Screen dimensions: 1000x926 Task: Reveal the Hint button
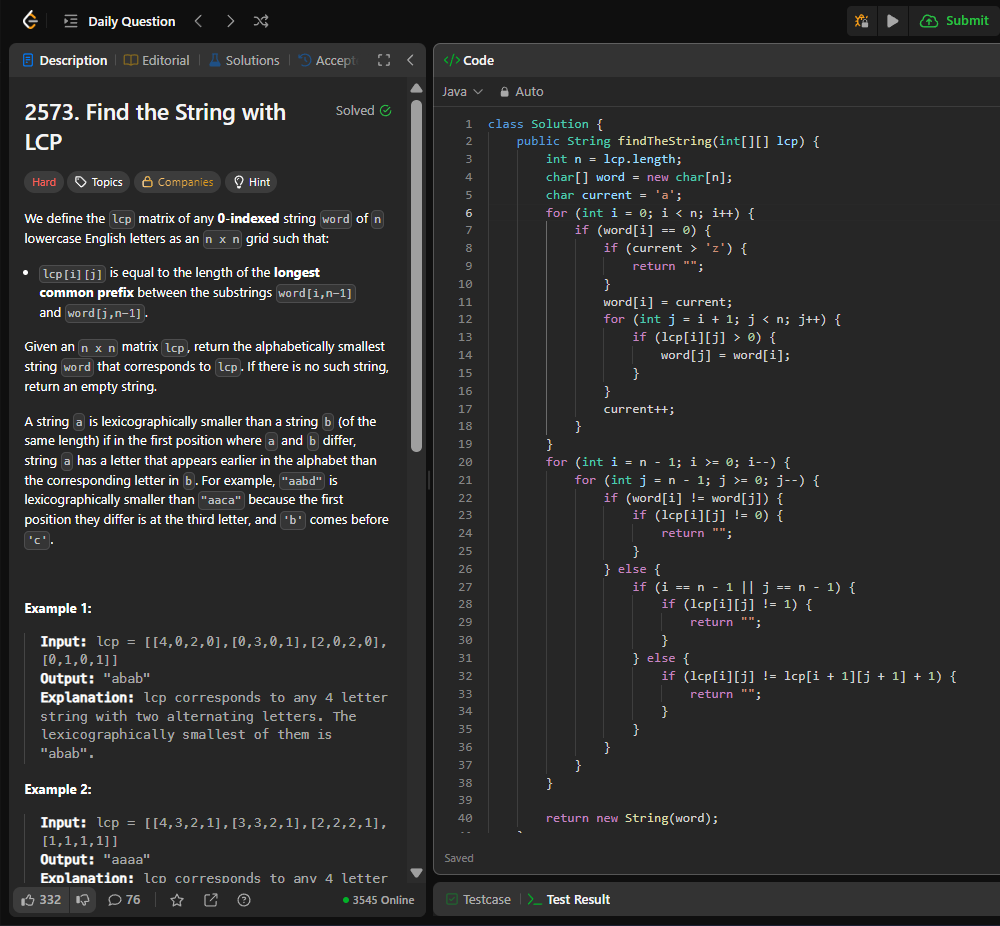(x=251, y=182)
